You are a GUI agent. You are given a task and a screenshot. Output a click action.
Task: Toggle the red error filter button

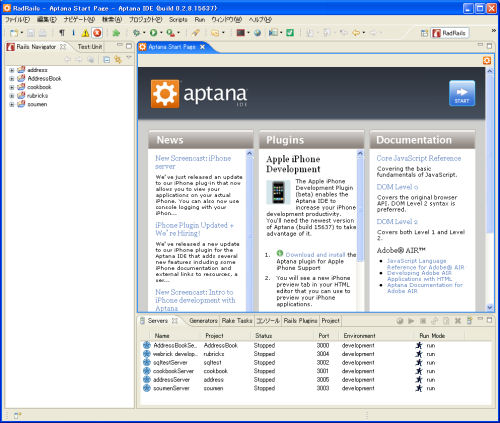[97, 33]
